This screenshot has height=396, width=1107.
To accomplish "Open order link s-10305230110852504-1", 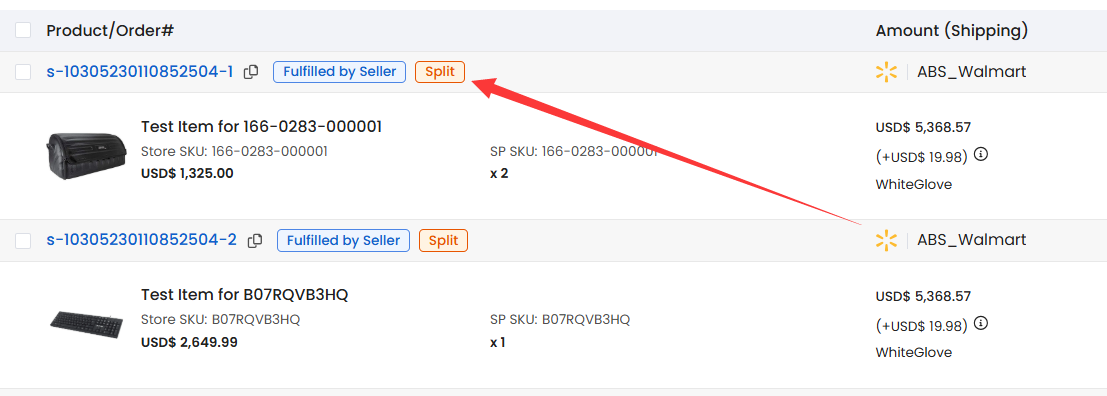I will [140, 72].
